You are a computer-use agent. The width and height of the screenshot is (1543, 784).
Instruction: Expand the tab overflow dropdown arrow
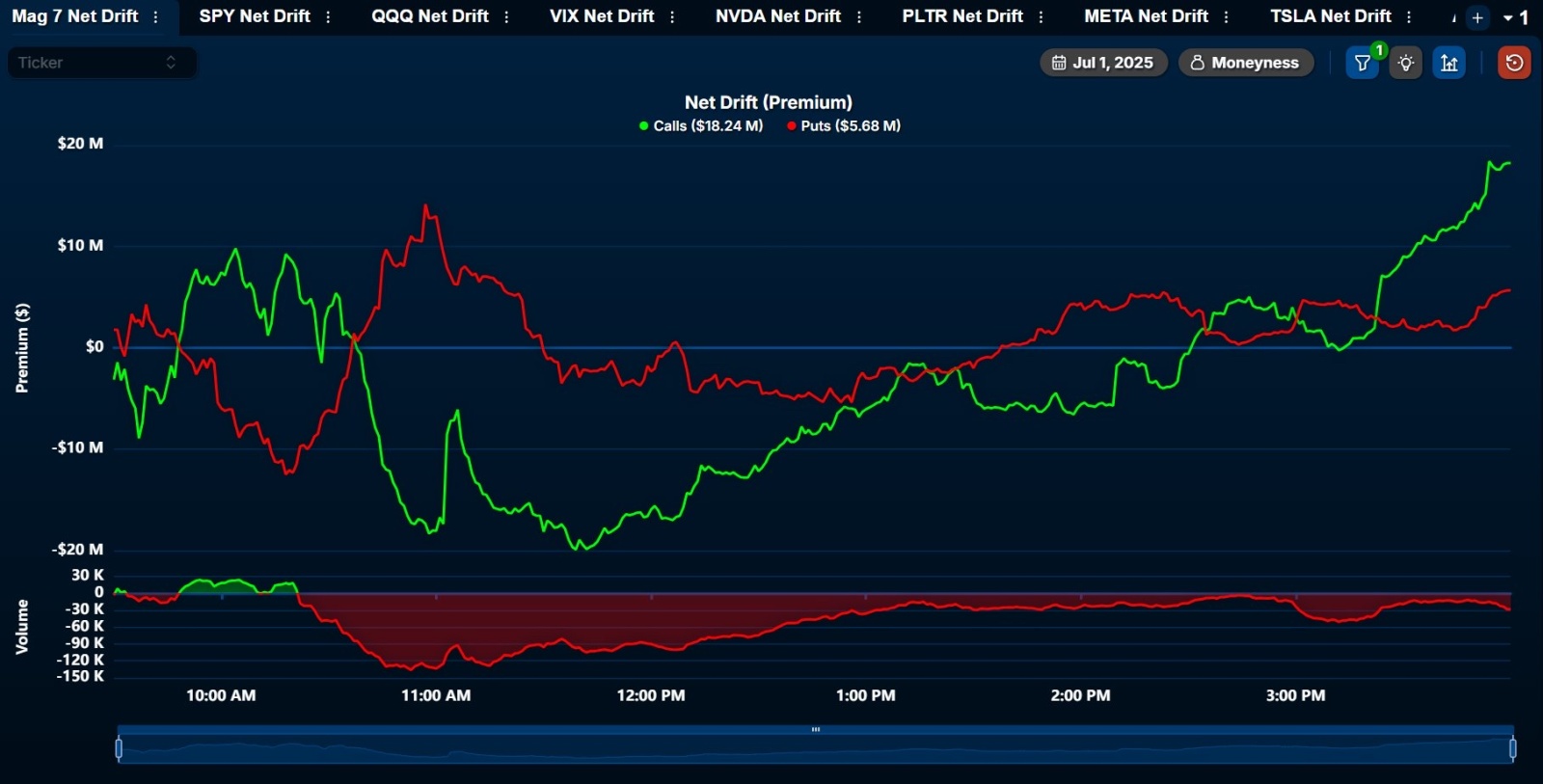pos(1508,17)
